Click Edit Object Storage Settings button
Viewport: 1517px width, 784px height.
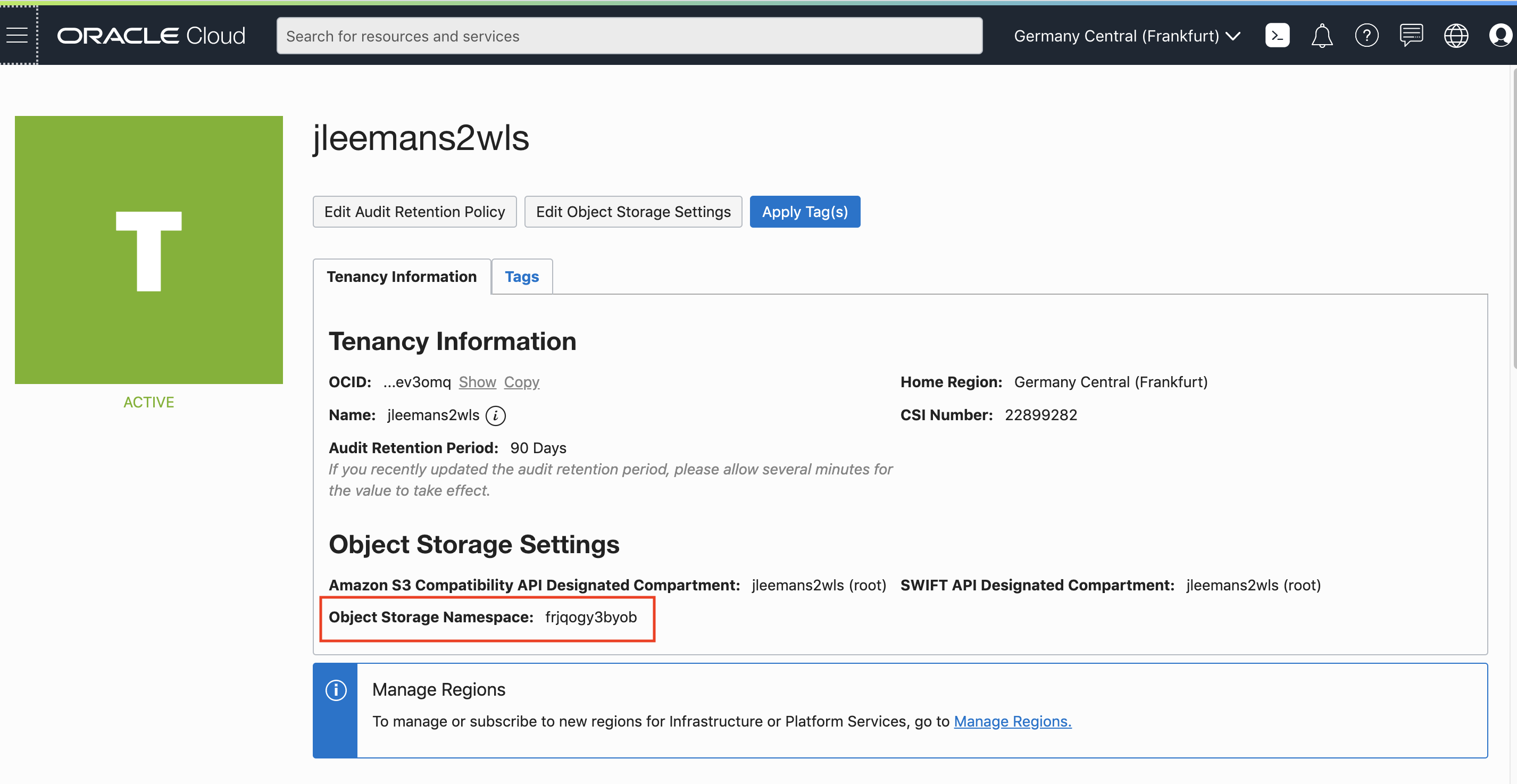click(633, 212)
